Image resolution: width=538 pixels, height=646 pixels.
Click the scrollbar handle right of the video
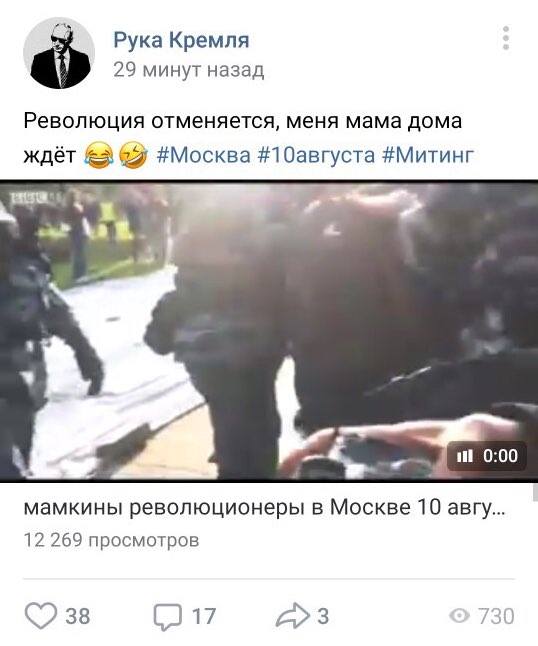(535, 492)
